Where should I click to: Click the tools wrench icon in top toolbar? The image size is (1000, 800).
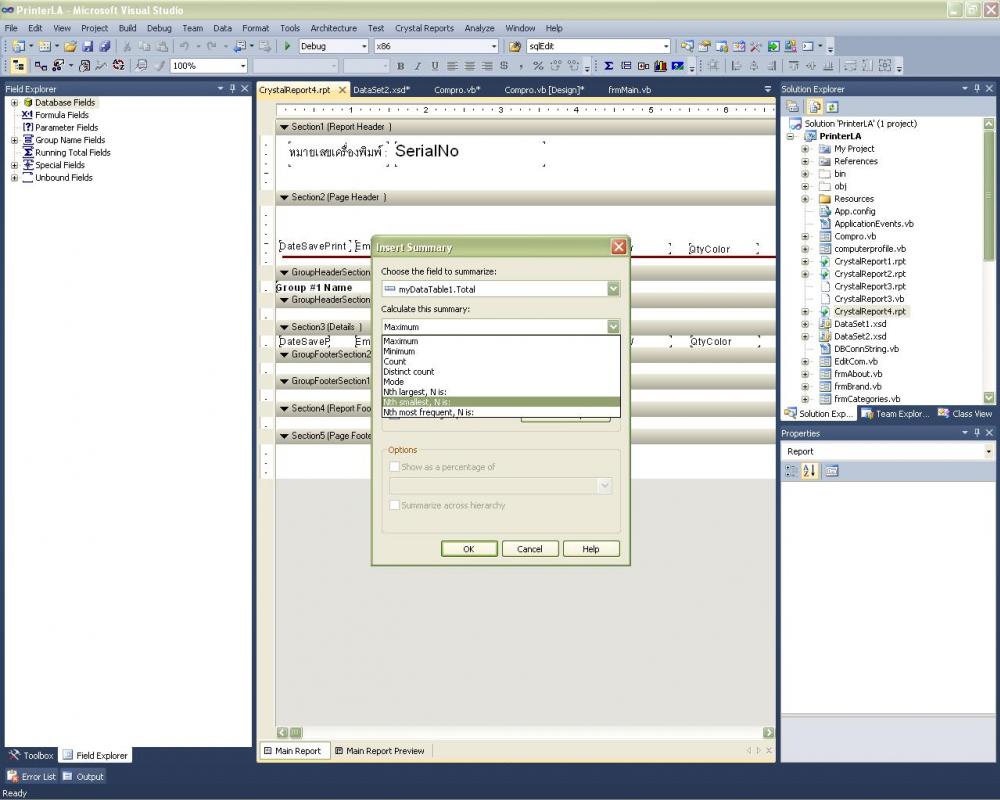756,46
